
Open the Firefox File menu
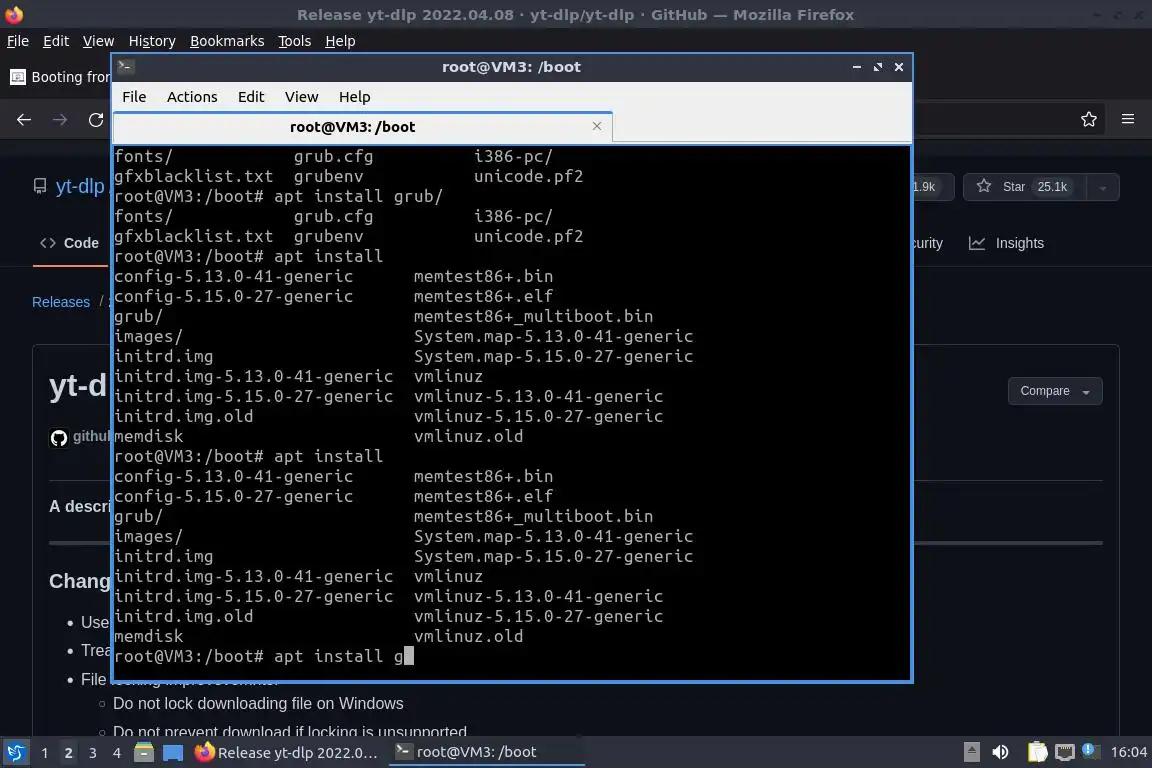coord(18,41)
